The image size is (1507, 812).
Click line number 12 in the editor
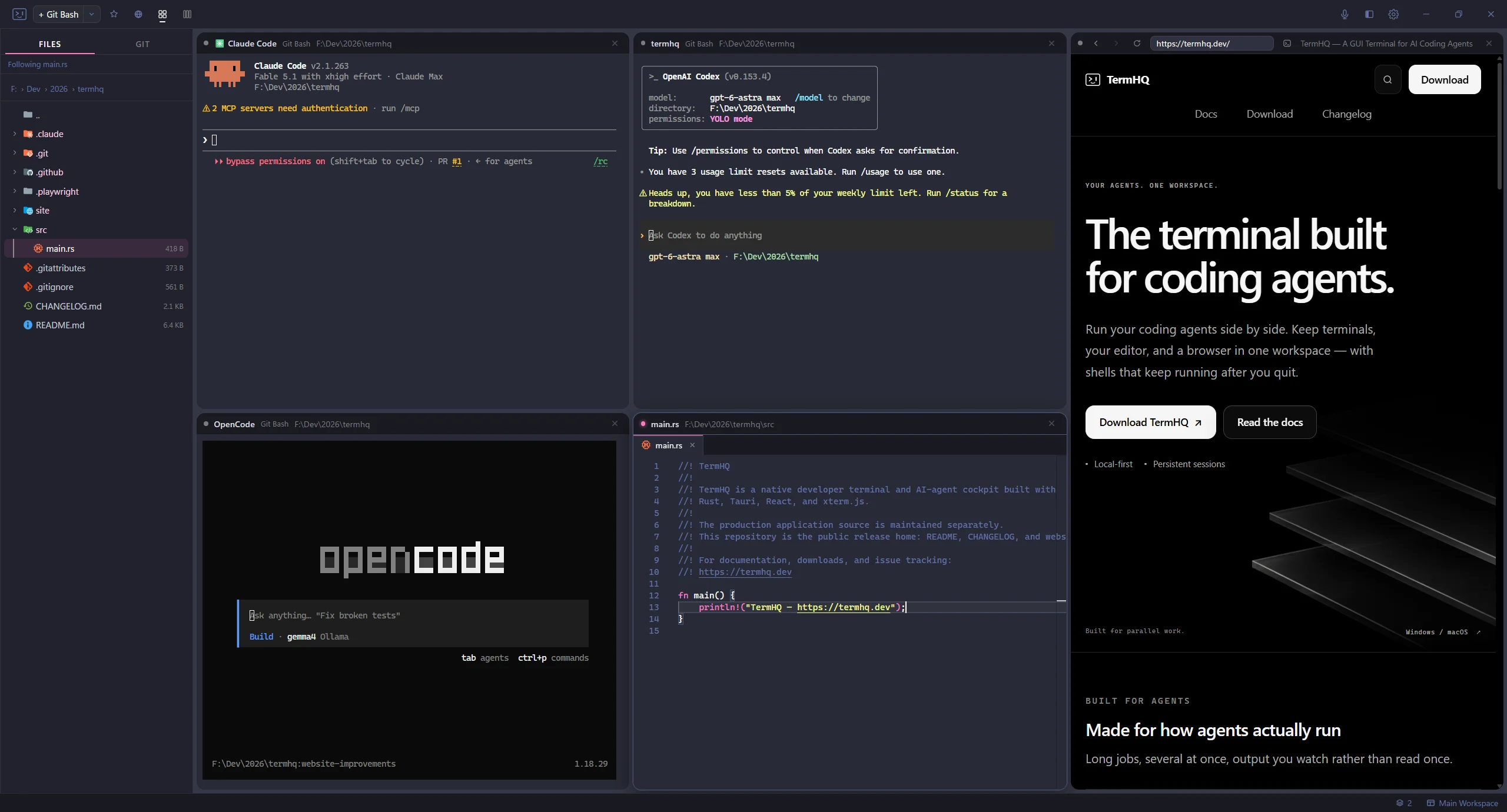(654, 595)
